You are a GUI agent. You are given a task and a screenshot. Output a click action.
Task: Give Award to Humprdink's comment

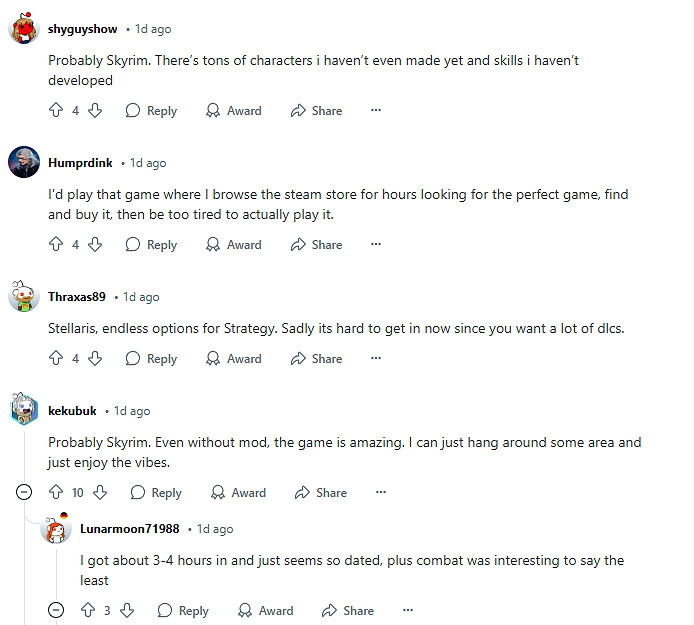[234, 244]
